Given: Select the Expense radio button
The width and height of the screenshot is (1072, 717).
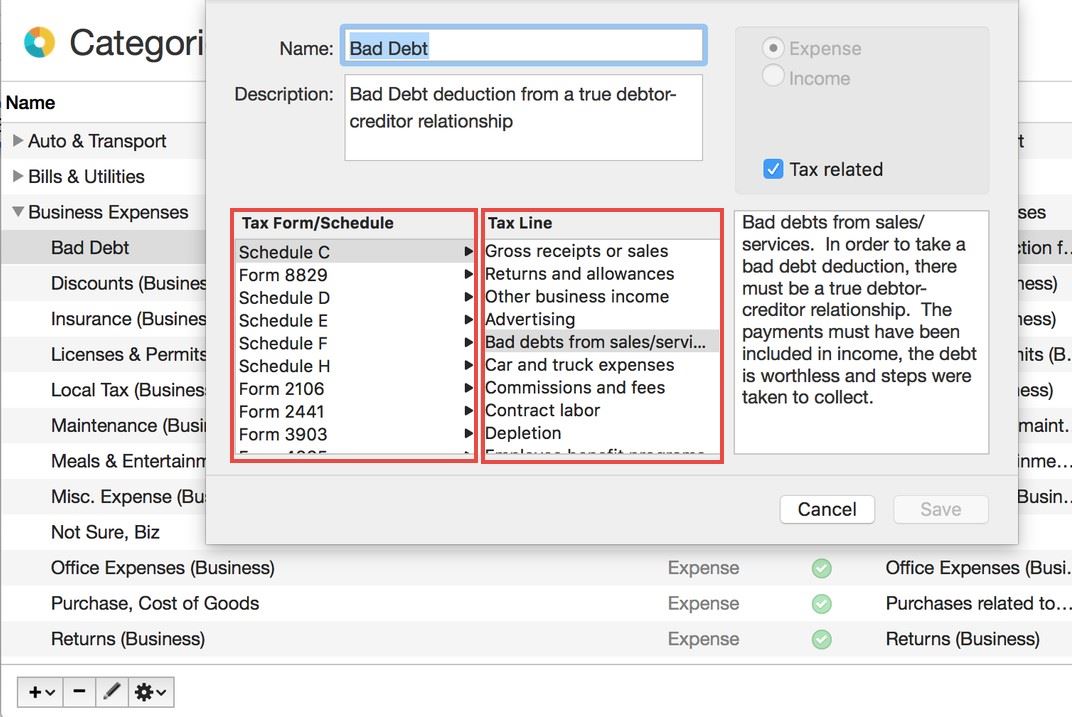Looking at the screenshot, I should click(773, 48).
